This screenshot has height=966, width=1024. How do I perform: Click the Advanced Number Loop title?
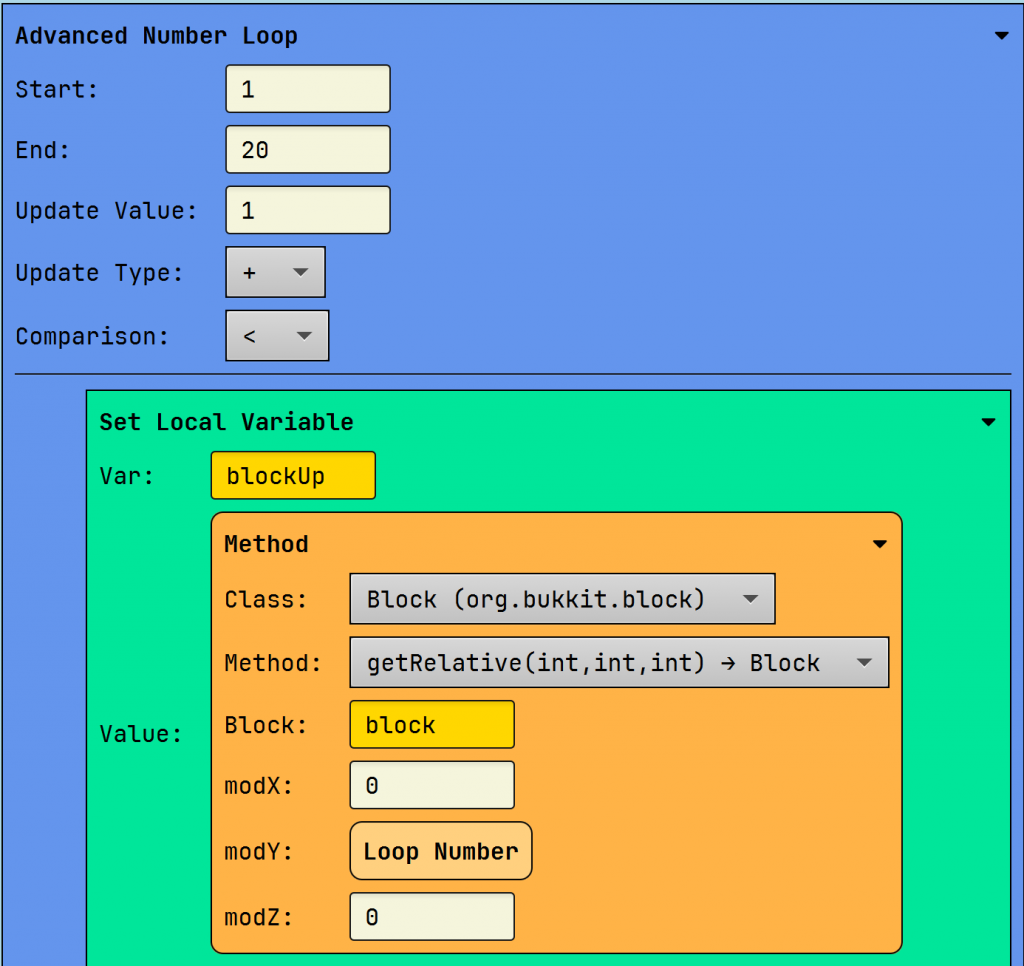pyautogui.click(x=157, y=36)
